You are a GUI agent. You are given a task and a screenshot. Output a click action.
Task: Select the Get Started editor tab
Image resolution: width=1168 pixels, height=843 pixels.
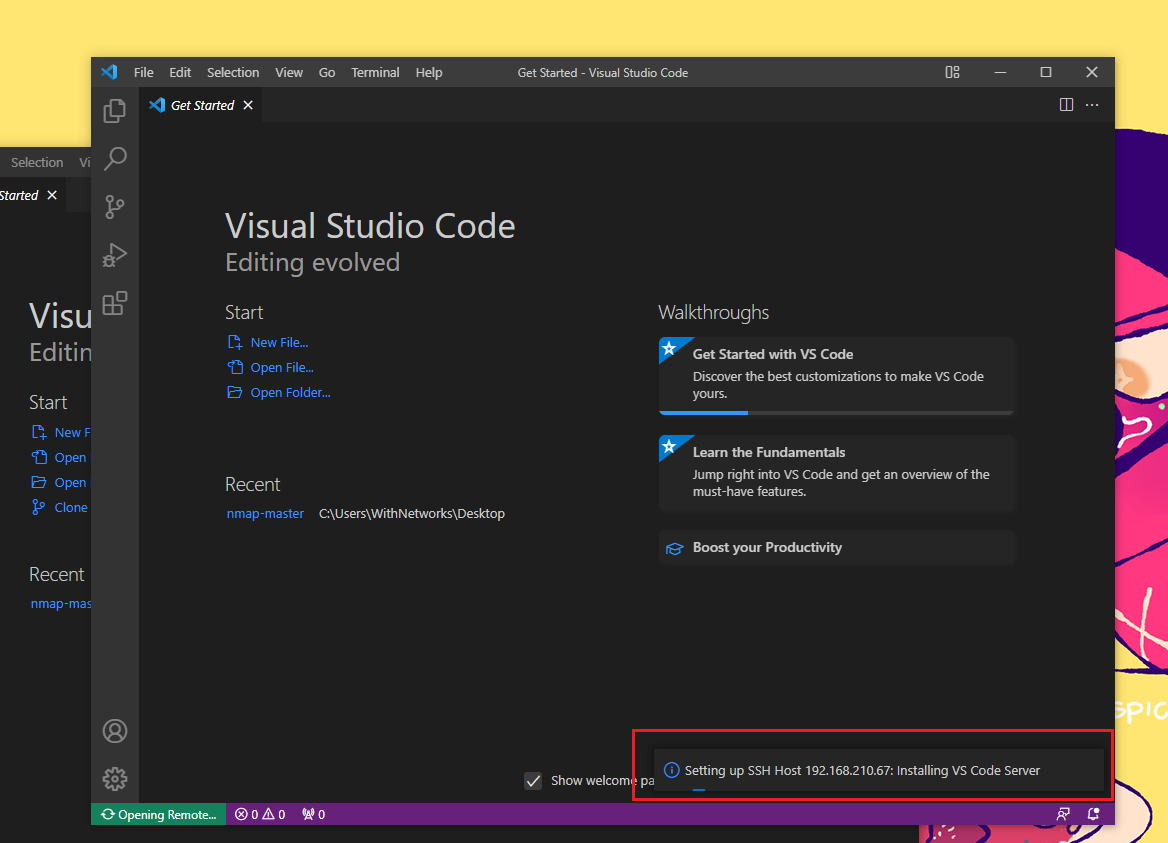click(201, 105)
